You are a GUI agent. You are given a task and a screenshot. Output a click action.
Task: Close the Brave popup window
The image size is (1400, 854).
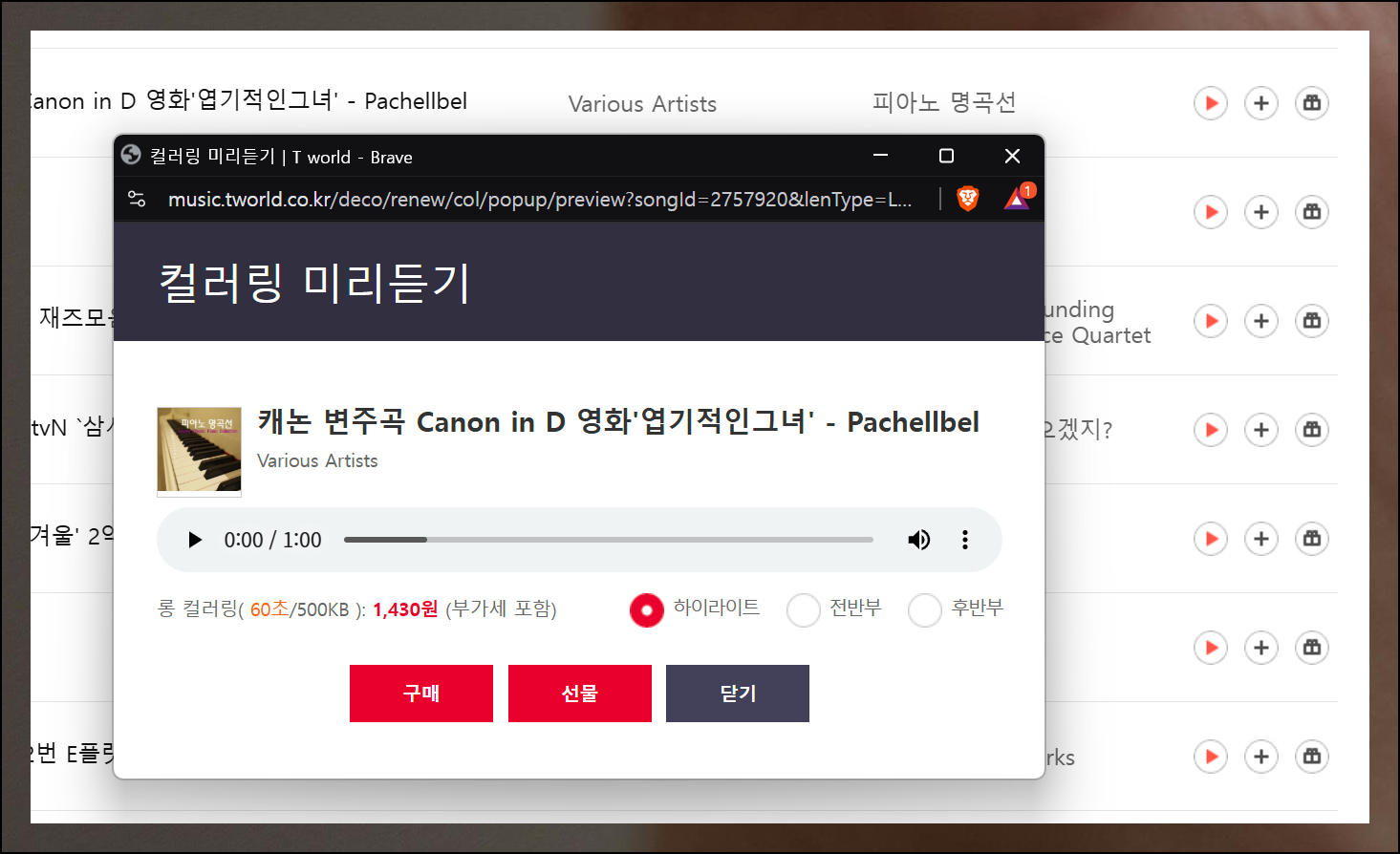pyautogui.click(x=1013, y=155)
